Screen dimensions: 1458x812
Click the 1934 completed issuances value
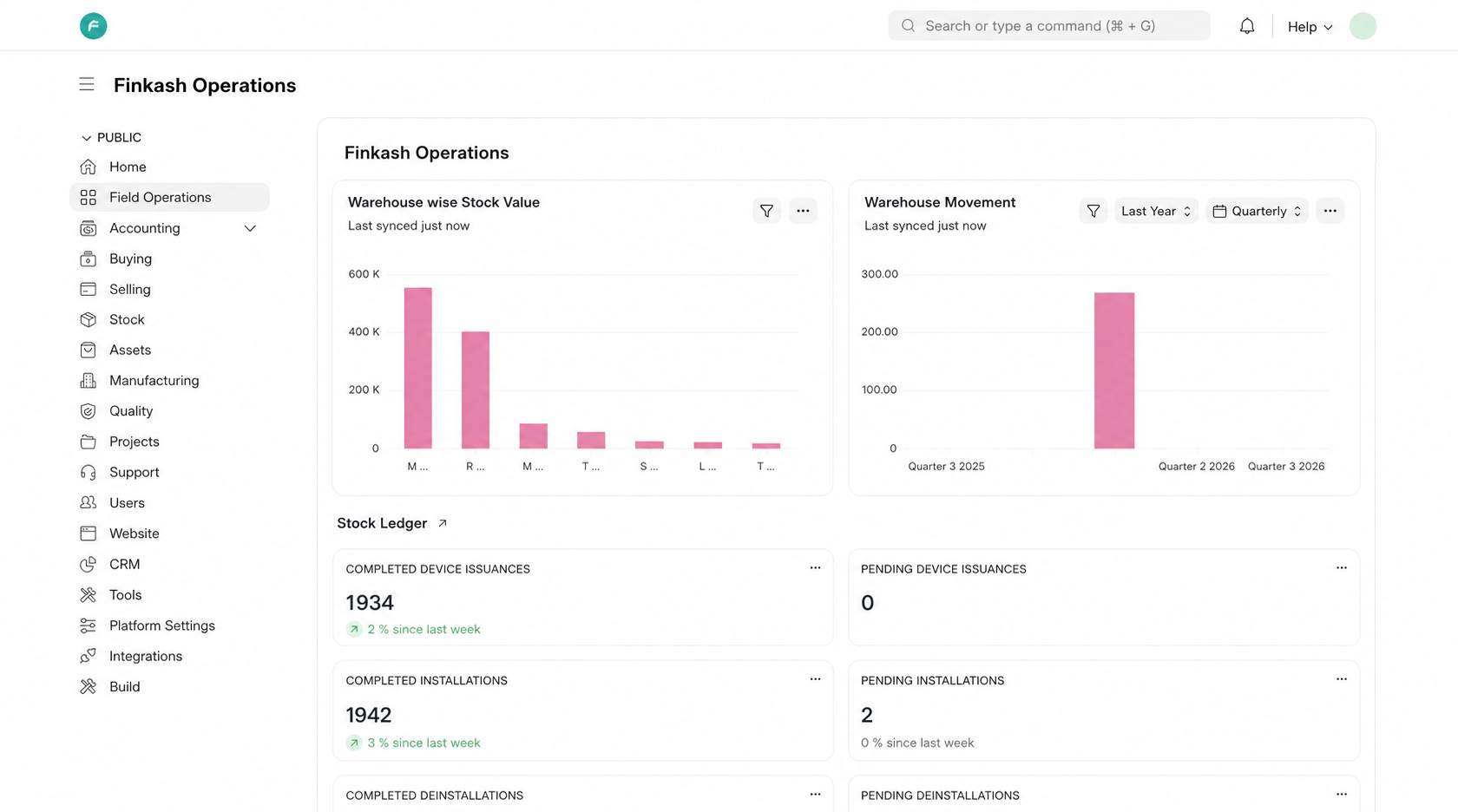click(370, 603)
